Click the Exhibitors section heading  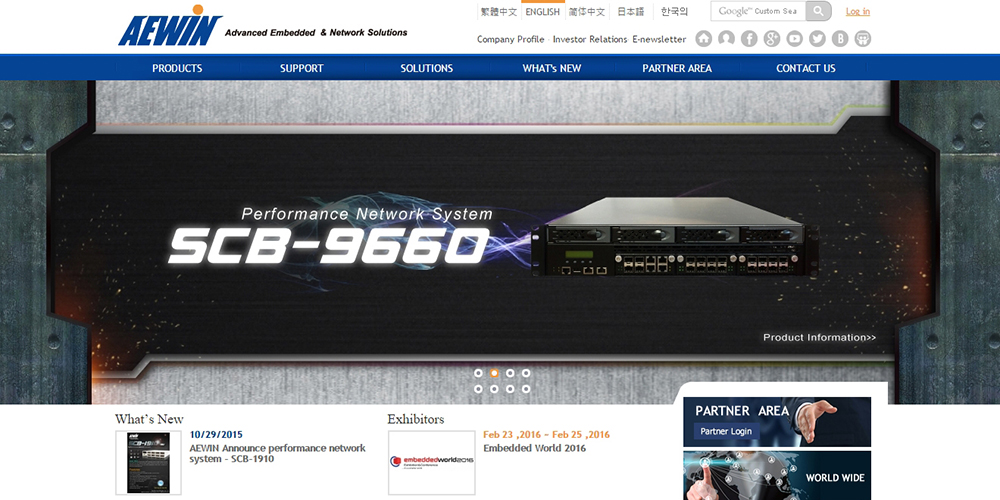(416, 419)
